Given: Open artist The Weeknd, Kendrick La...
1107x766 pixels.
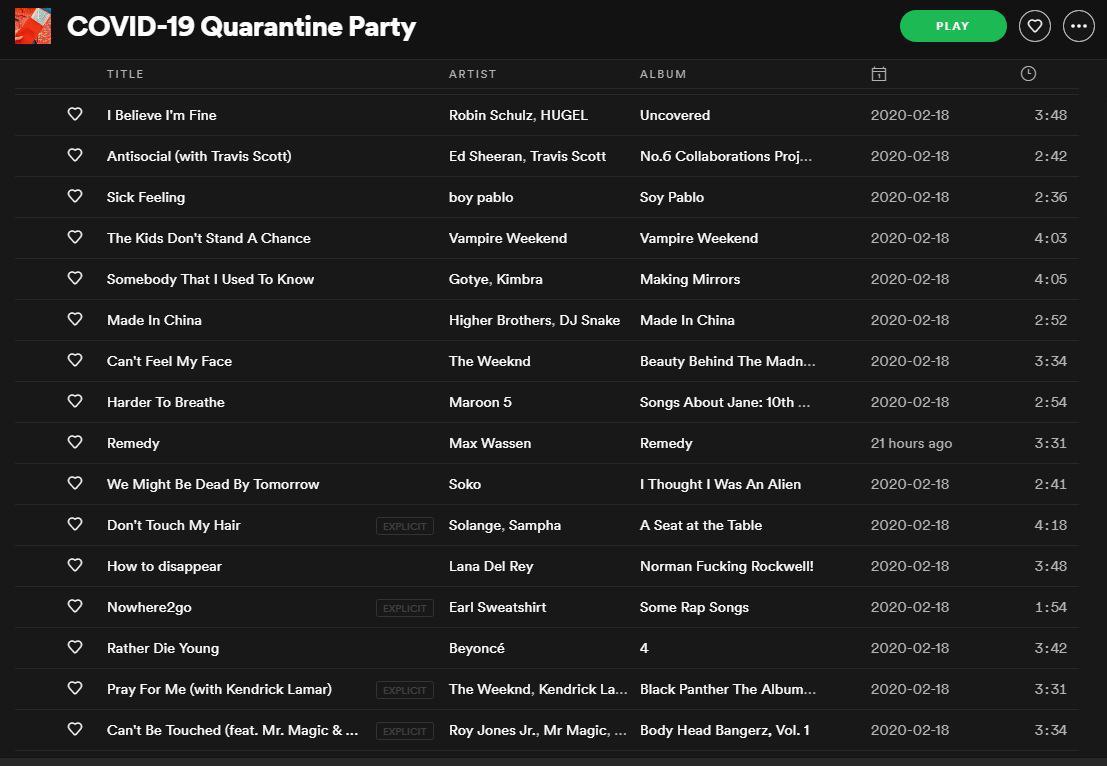Looking at the screenshot, I should (x=538, y=689).
